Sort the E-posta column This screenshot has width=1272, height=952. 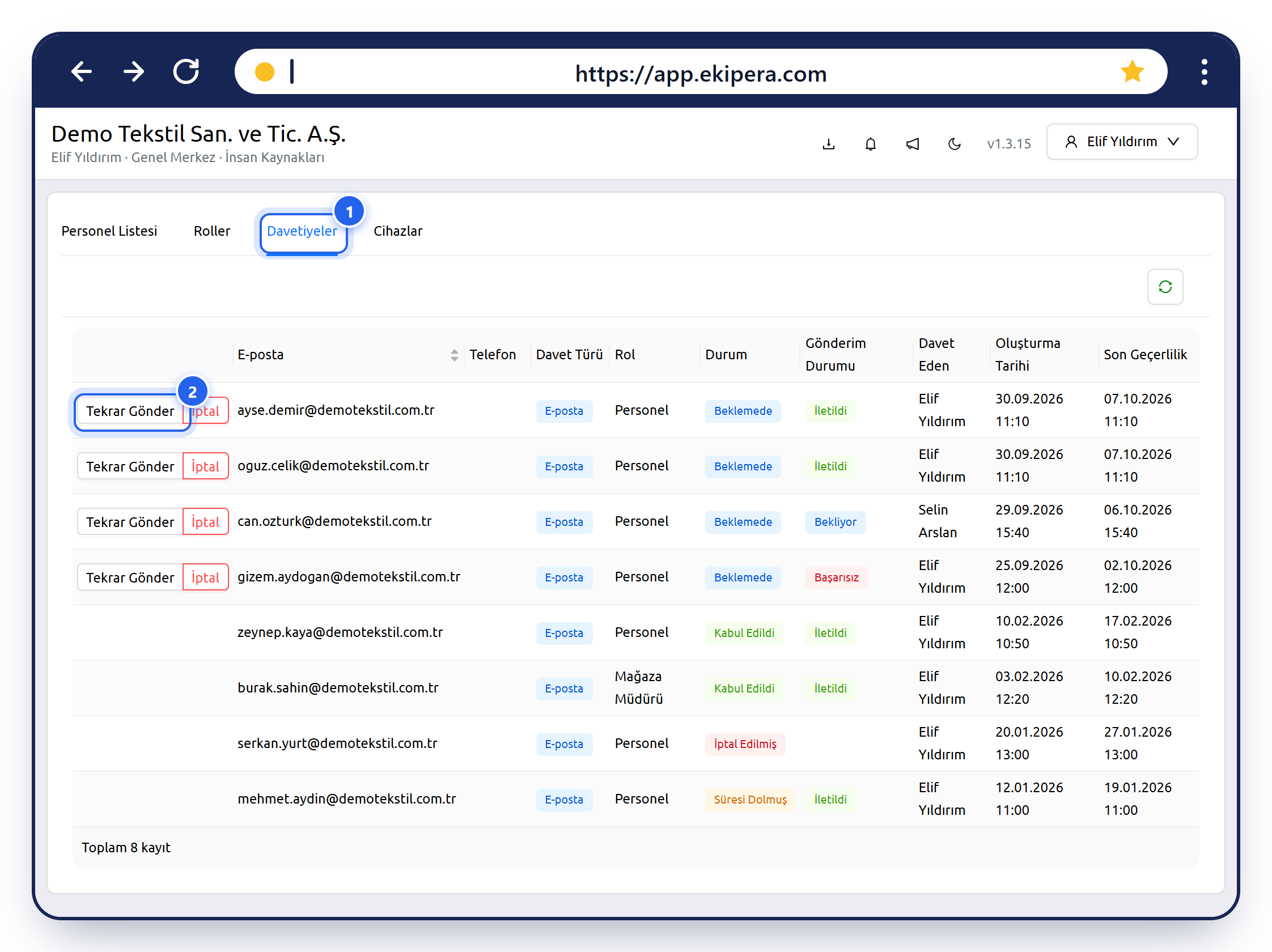coord(454,355)
